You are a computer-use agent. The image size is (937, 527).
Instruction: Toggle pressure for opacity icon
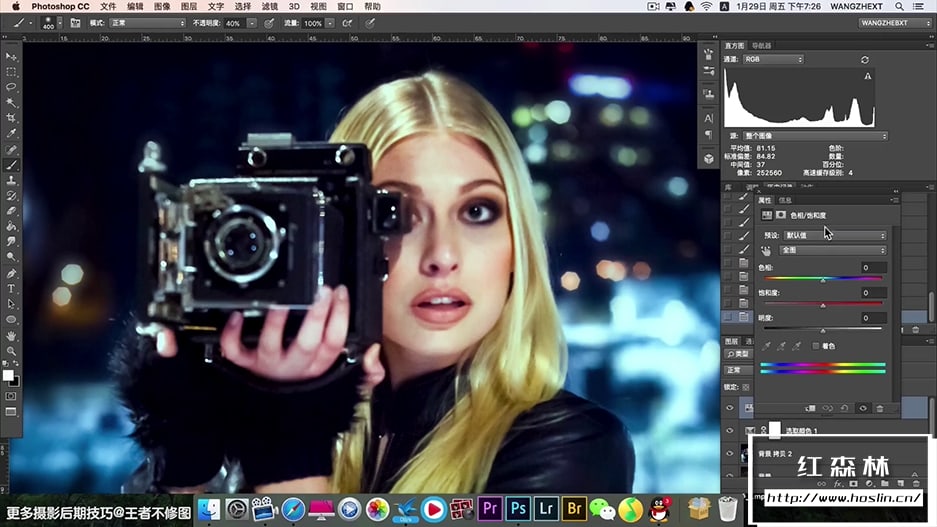pyautogui.click(x=269, y=23)
